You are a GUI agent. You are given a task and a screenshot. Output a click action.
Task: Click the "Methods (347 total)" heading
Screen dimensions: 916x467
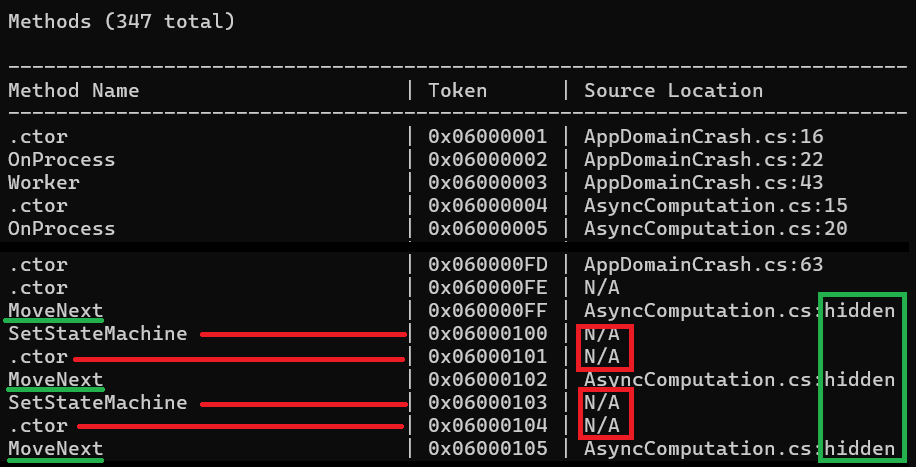[x=121, y=21]
